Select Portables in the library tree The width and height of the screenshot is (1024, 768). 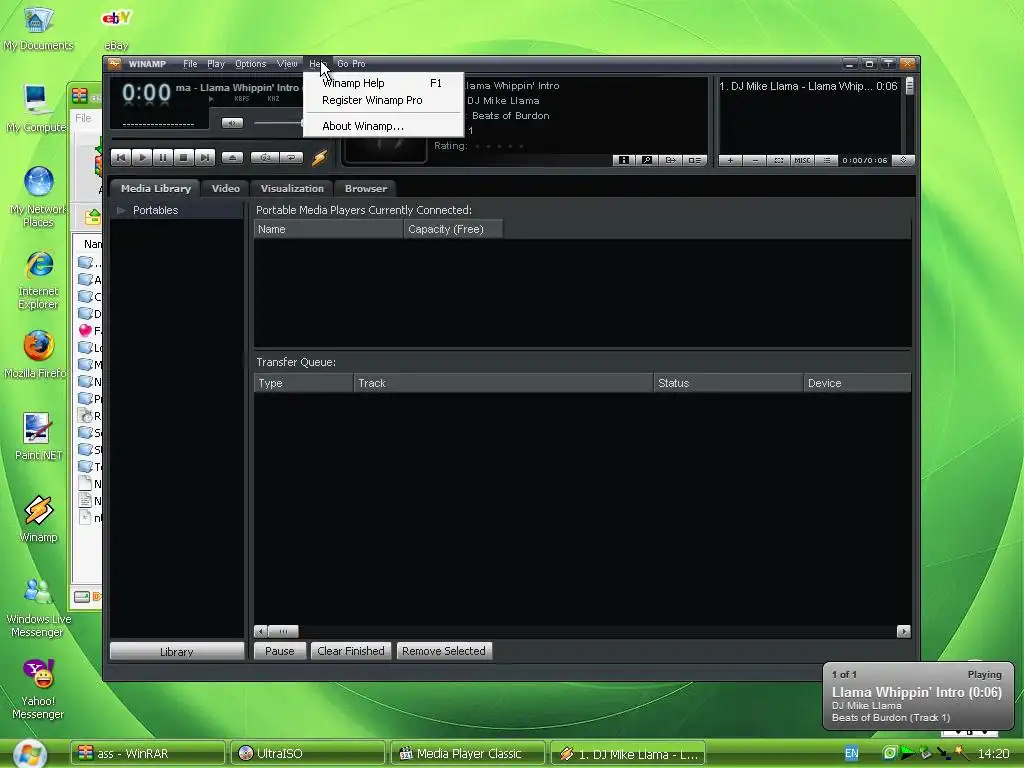155,210
